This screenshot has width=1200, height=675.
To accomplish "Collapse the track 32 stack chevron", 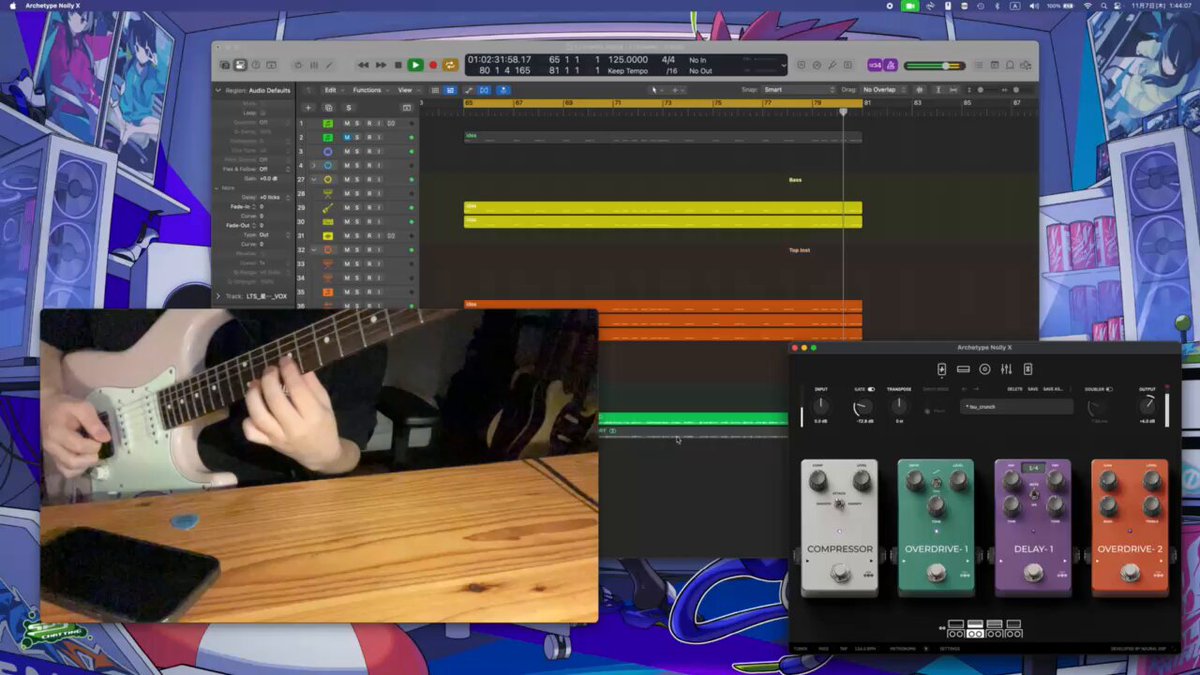I will point(314,250).
